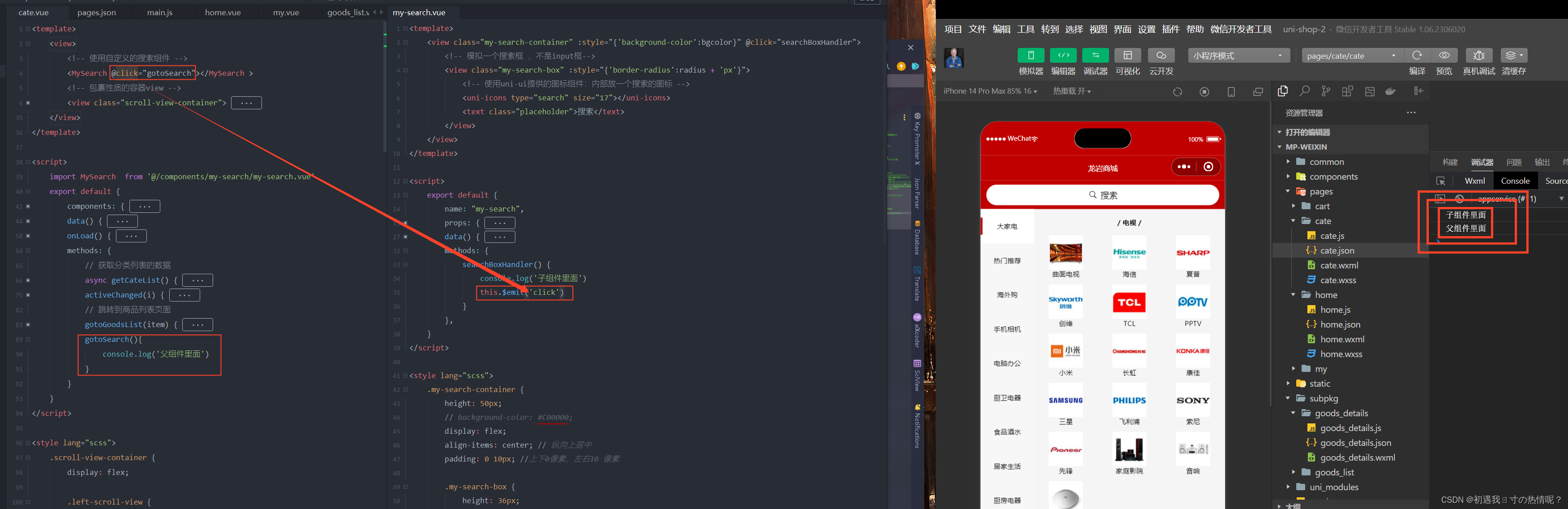This screenshot has width=1568, height=509.
Task: Click the 真机调试 bug icon
Action: pos(1478,56)
